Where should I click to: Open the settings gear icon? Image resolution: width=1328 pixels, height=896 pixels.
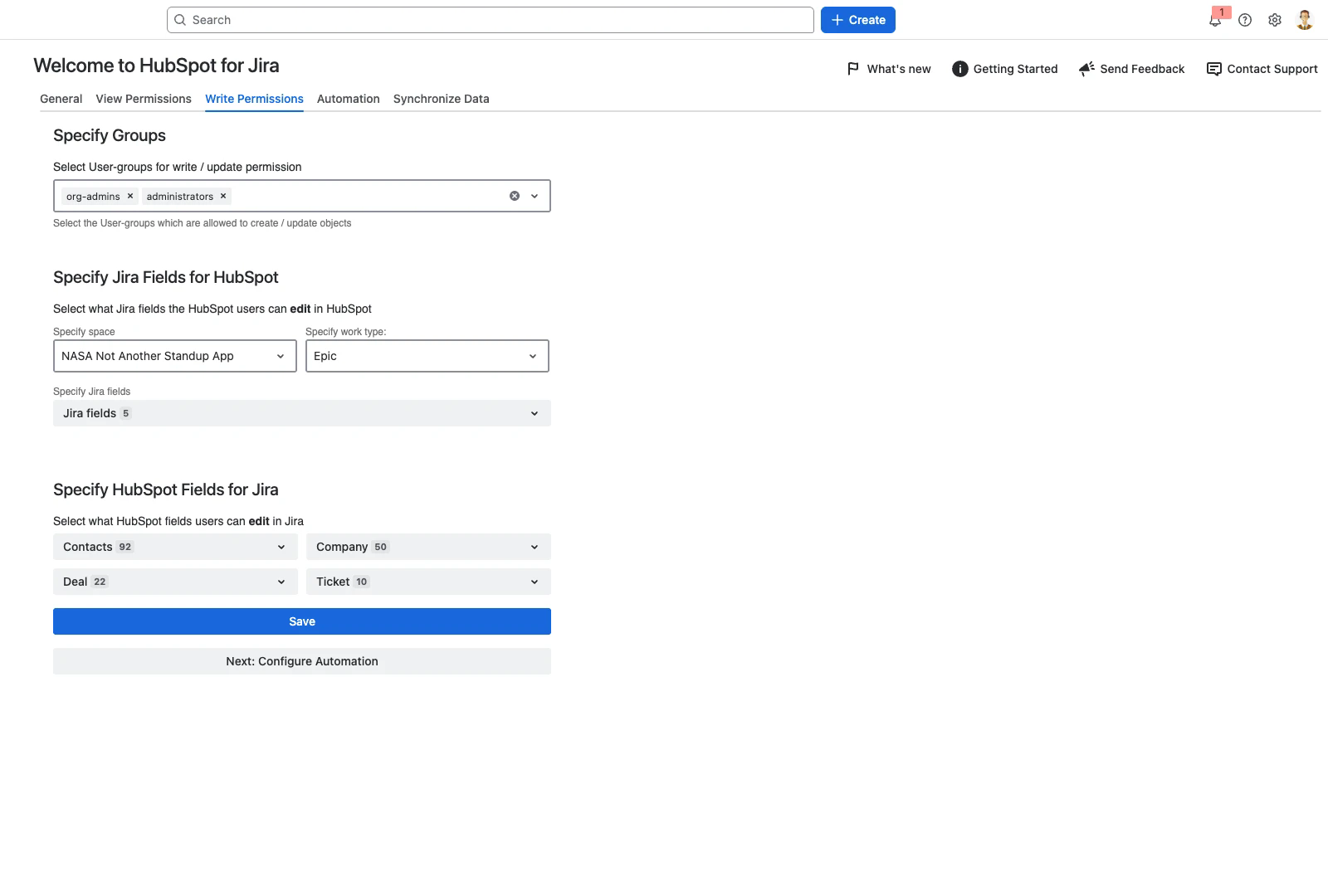click(x=1275, y=20)
